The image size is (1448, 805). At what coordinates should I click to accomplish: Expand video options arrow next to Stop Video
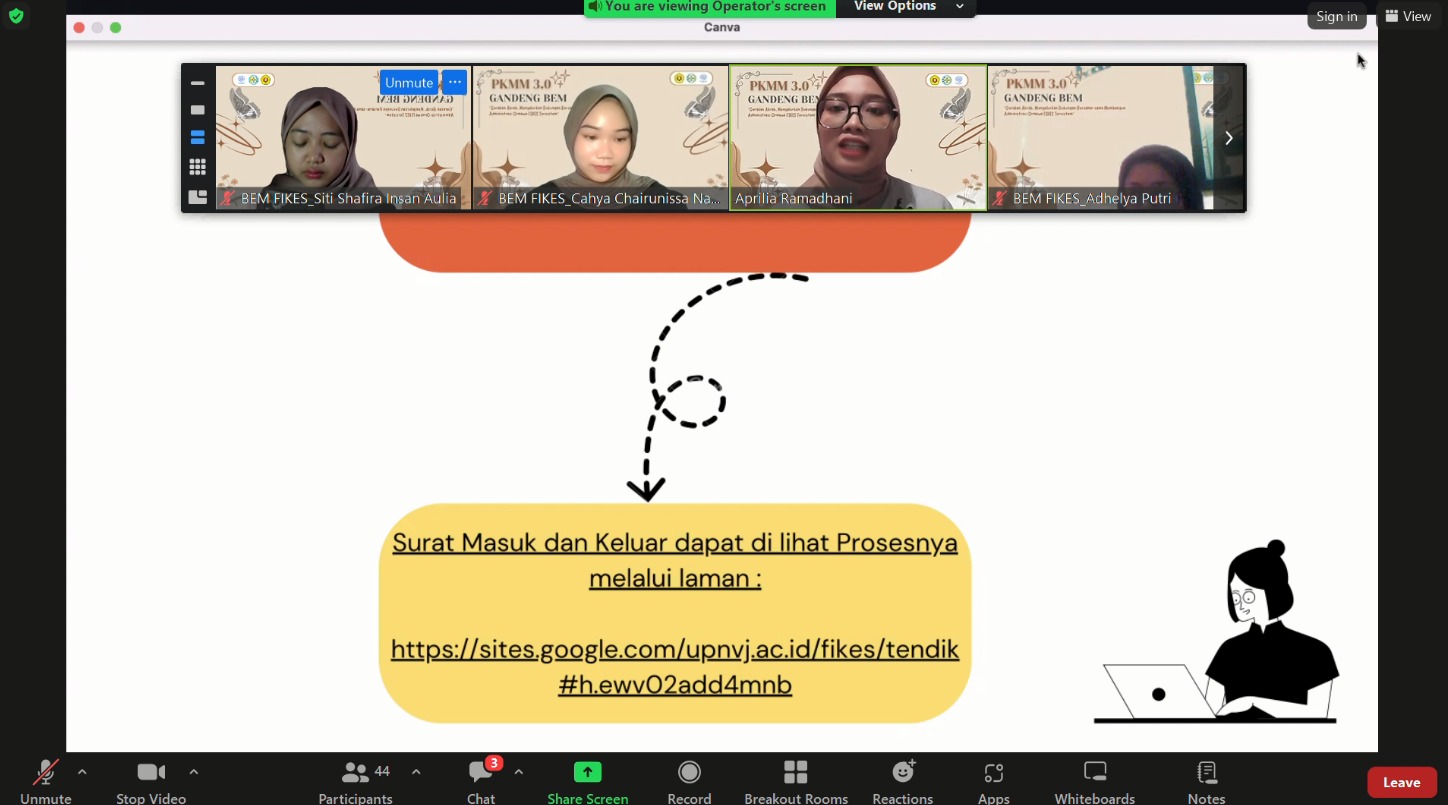pos(194,772)
